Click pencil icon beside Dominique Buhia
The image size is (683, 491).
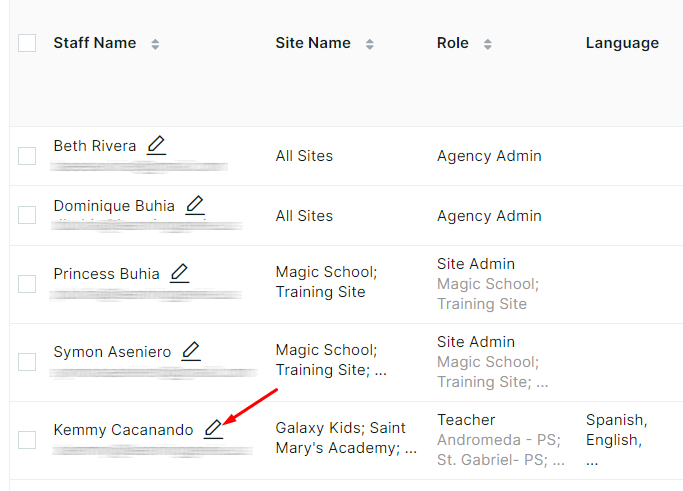pyautogui.click(x=195, y=205)
